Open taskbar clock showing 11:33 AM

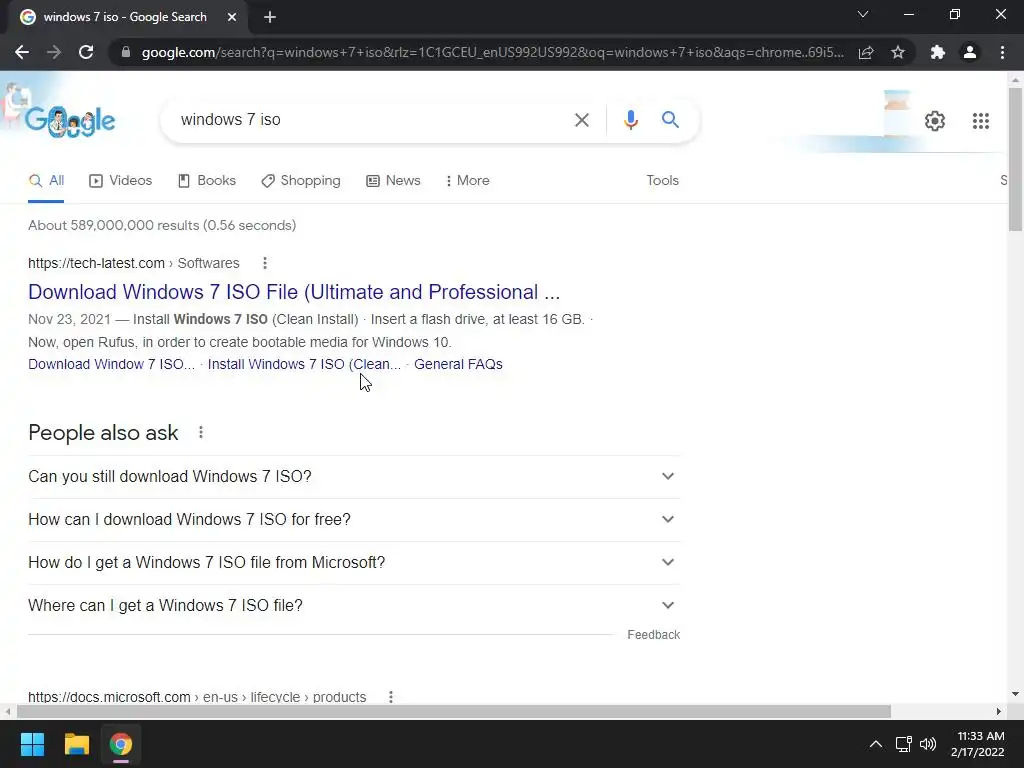pyautogui.click(x=978, y=744)
